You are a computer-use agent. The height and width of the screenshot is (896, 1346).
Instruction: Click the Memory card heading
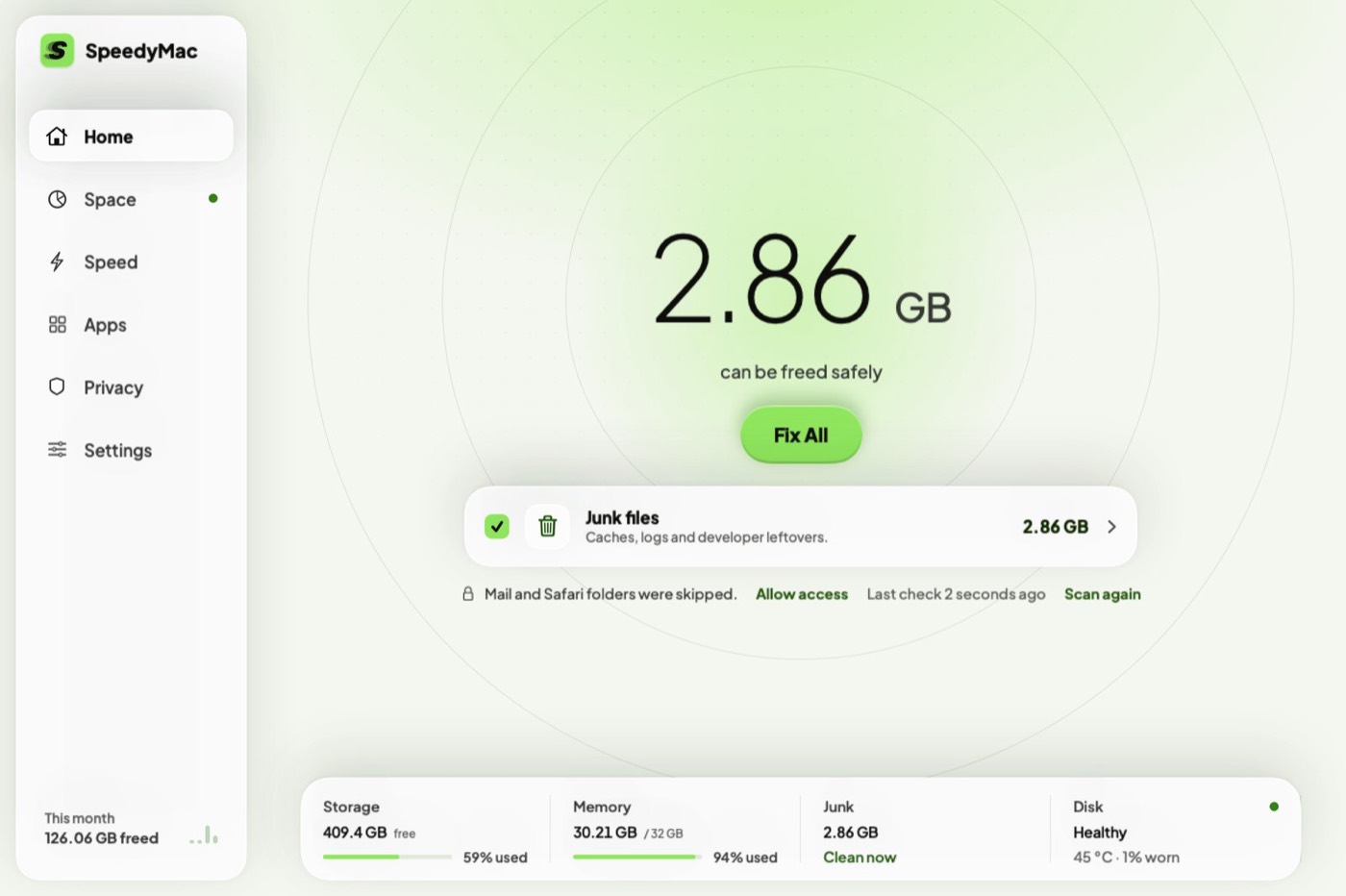pos(602,807)
